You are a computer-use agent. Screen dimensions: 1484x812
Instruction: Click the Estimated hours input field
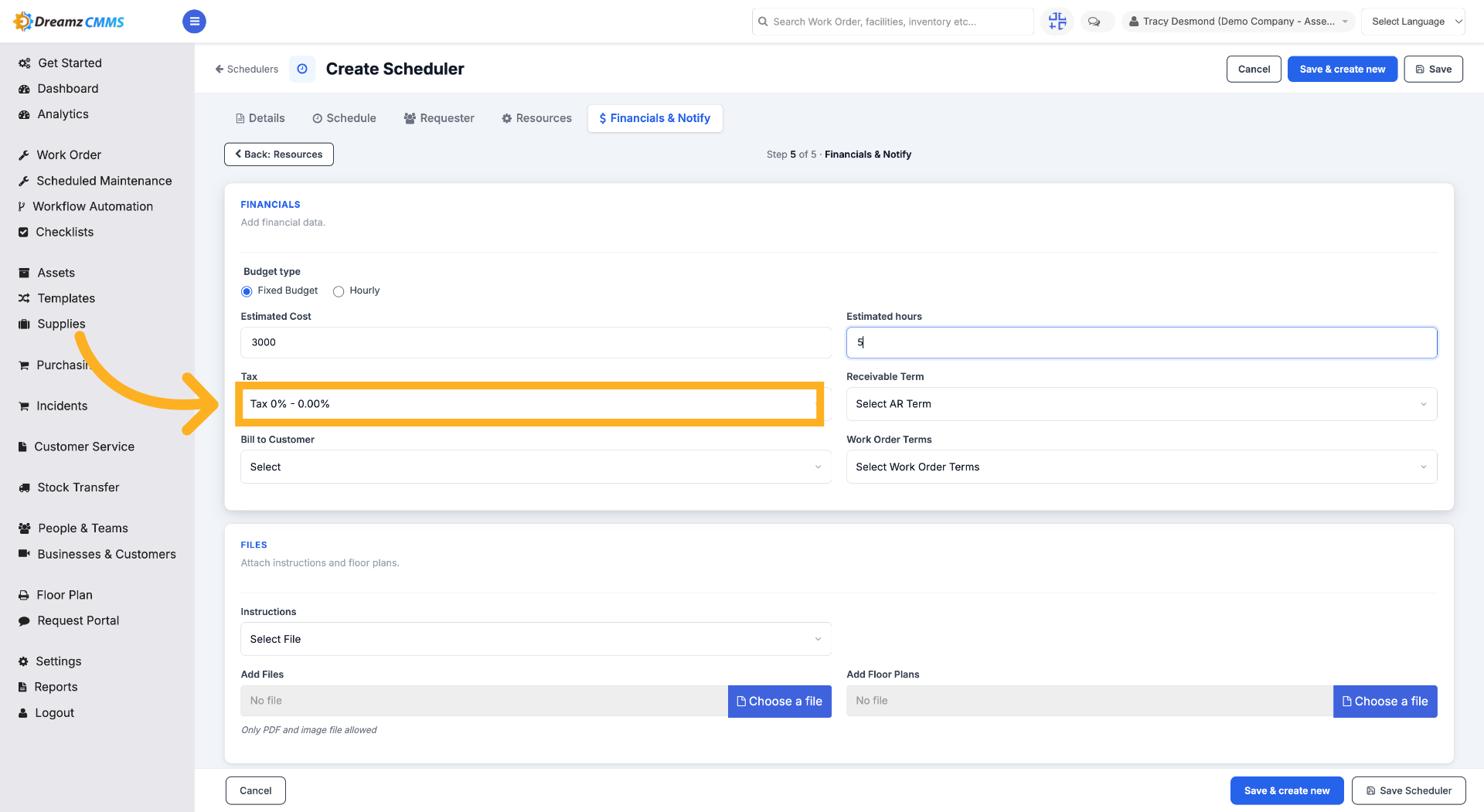pyautogui.click(x=1142, y=342)
